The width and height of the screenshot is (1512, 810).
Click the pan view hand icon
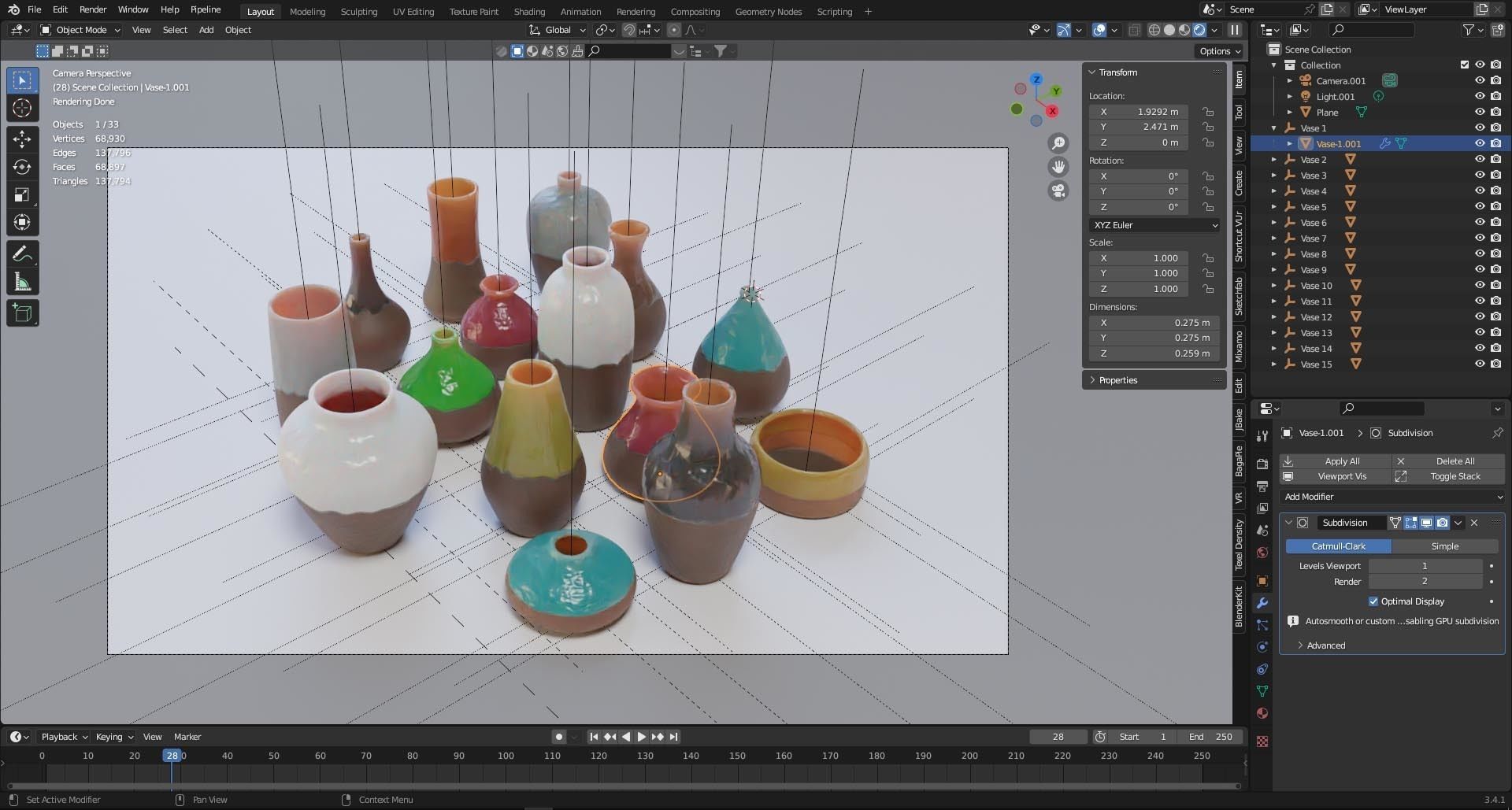coord(1058,167)
